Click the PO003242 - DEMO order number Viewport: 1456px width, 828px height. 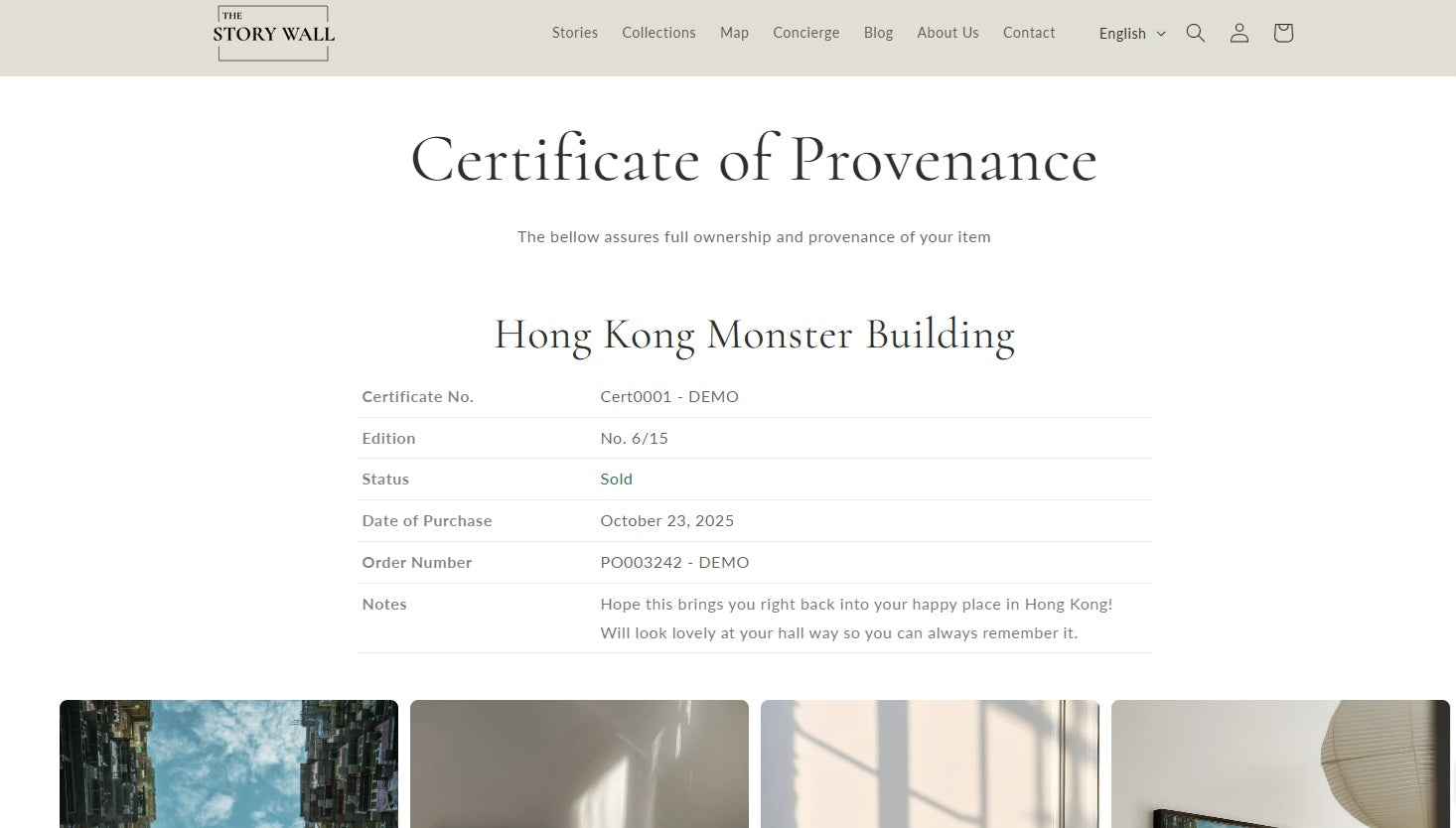pos(674,562)
